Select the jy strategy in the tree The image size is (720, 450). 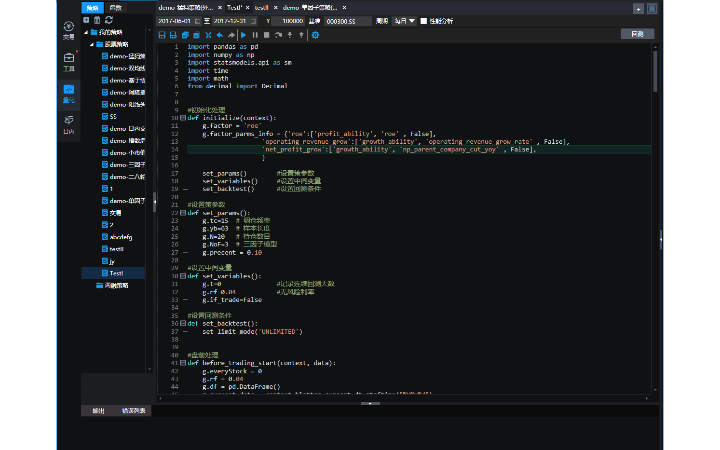click(x=108, y=261)
